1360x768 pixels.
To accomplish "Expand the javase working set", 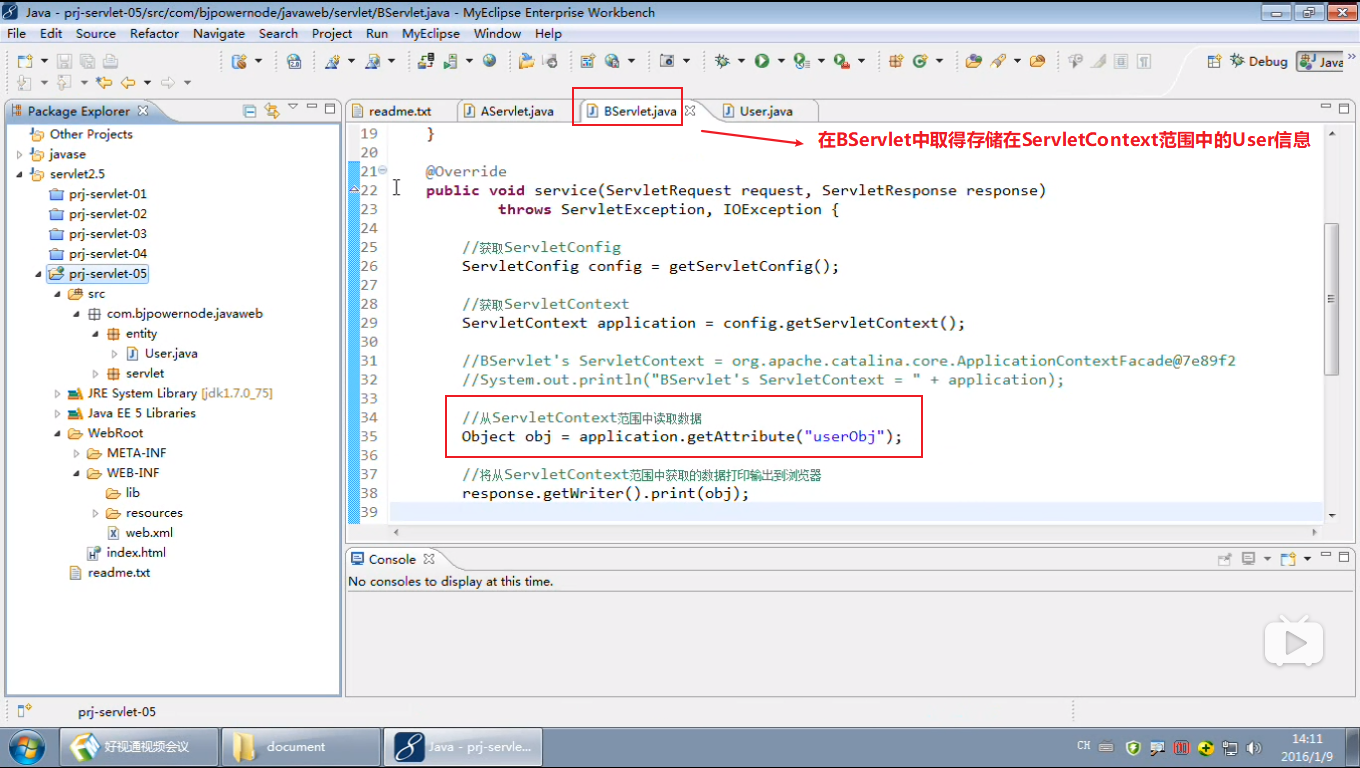I will point(20,154).
